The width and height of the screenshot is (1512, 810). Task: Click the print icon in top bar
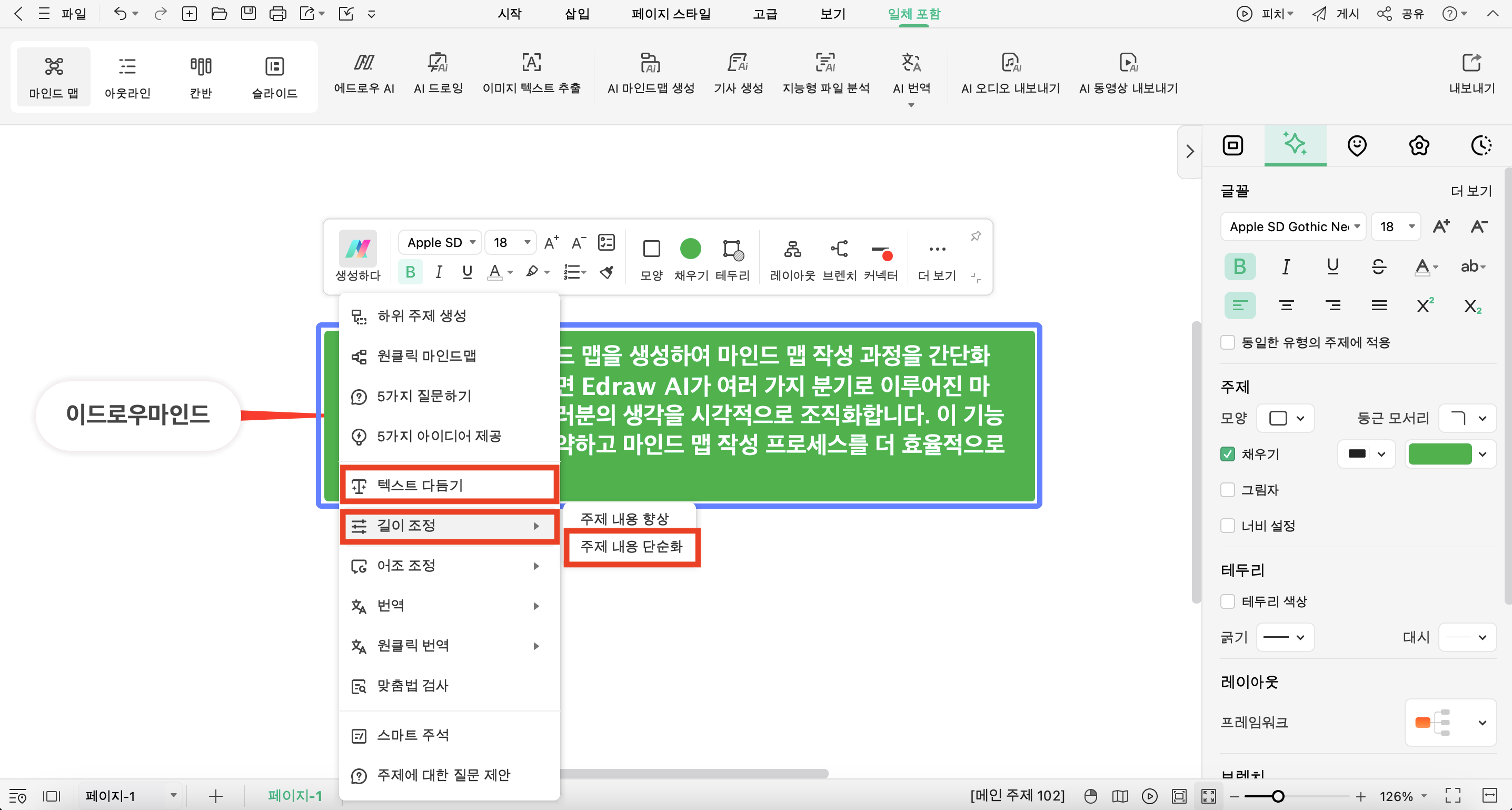point(277,14)
